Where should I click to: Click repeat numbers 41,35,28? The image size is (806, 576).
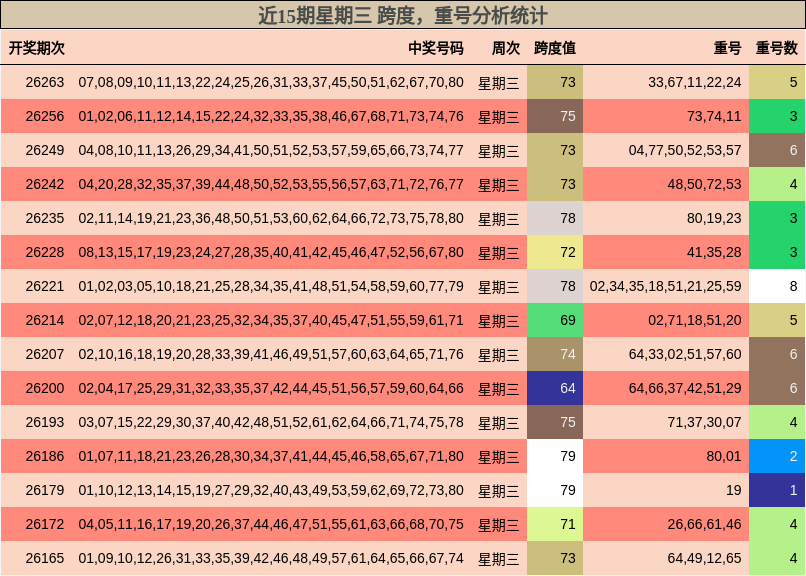pos(714,252)
